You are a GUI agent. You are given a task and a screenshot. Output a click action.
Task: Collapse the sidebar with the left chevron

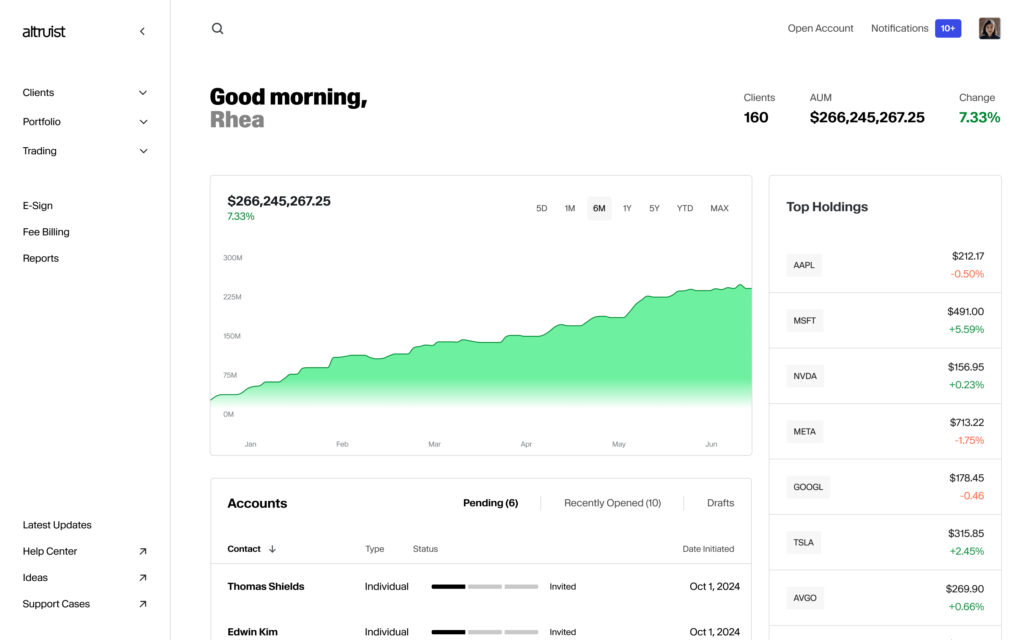(x=142, y=31)
